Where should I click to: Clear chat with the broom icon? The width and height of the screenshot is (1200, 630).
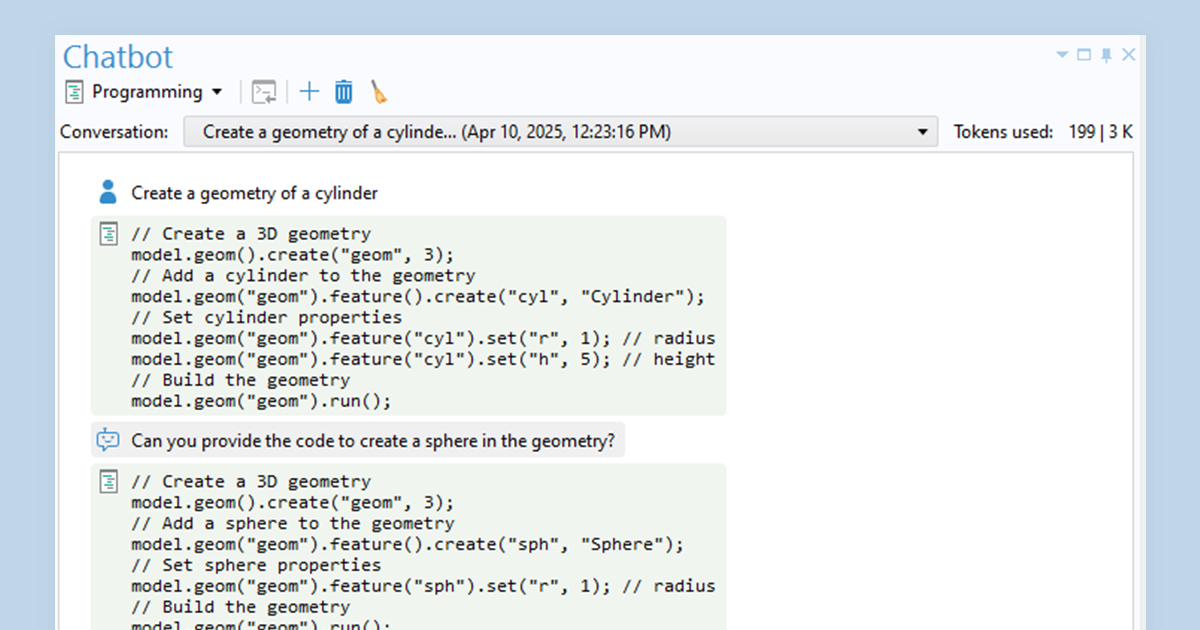coord(379,92)
